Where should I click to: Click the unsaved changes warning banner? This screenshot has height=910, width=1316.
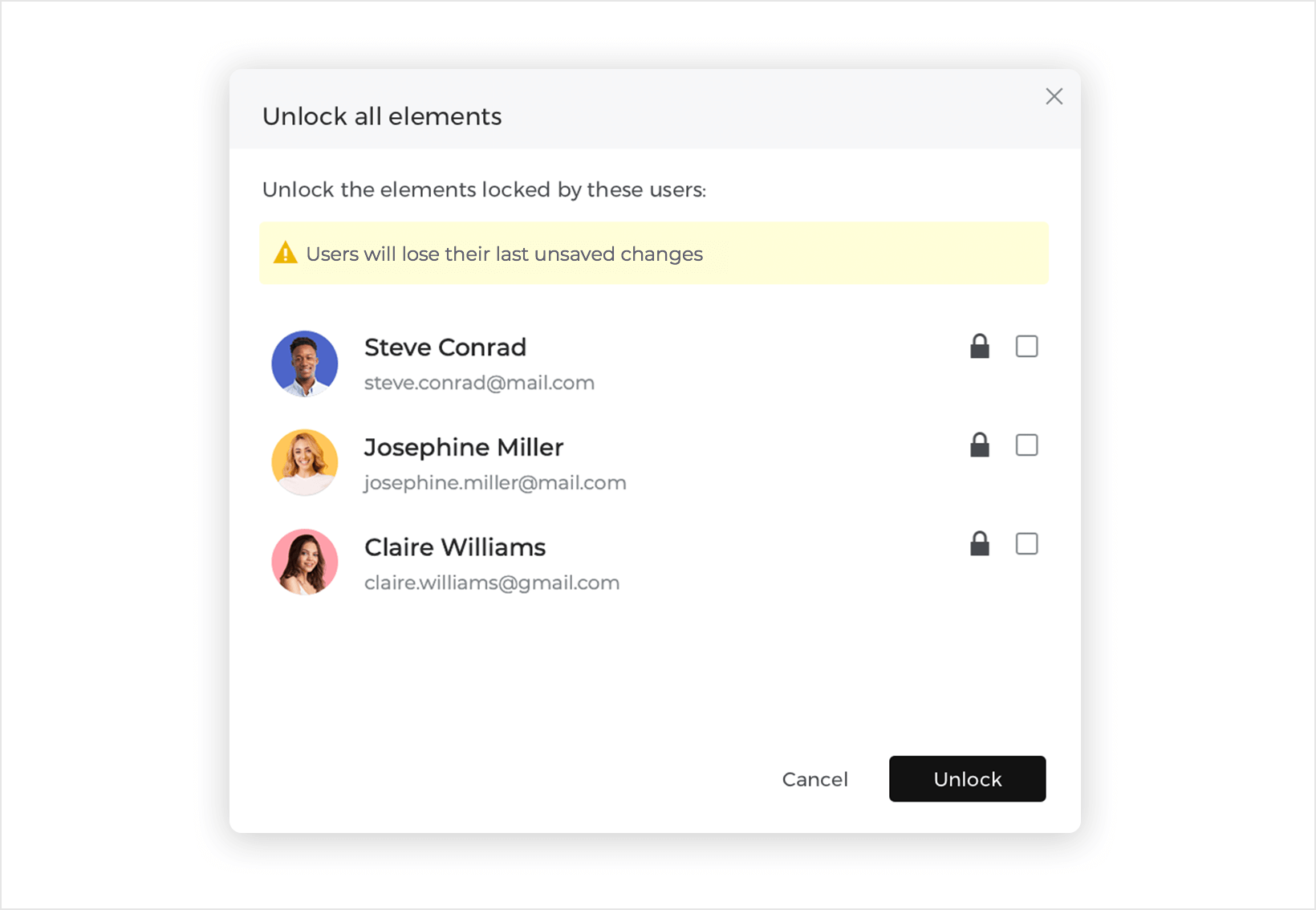click(x=654, y=254)
